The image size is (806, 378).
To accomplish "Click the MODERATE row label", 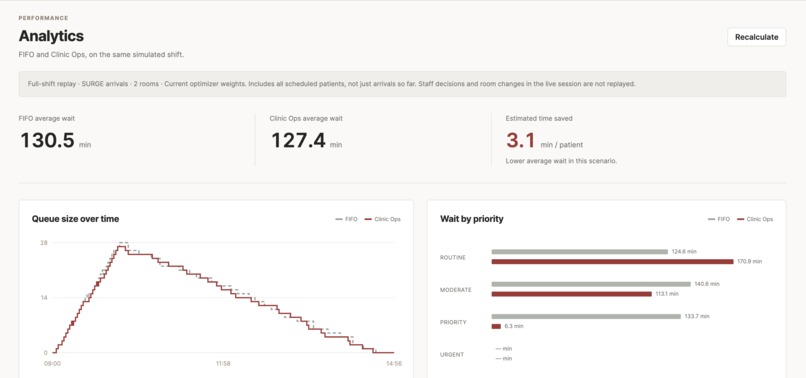I will click(455, 290).
